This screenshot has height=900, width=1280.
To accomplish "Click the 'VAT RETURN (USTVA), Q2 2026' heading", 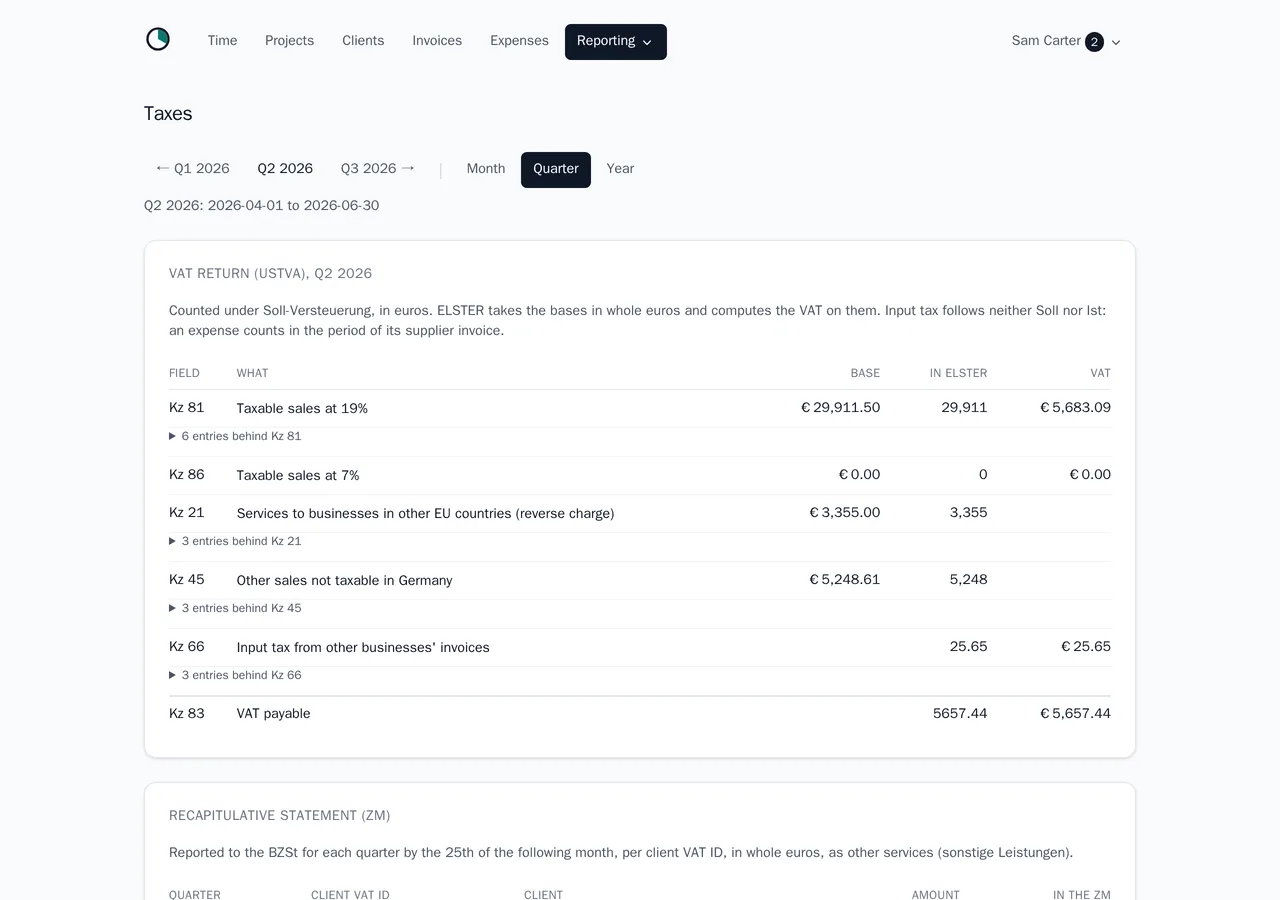I will tap(270, 274).
